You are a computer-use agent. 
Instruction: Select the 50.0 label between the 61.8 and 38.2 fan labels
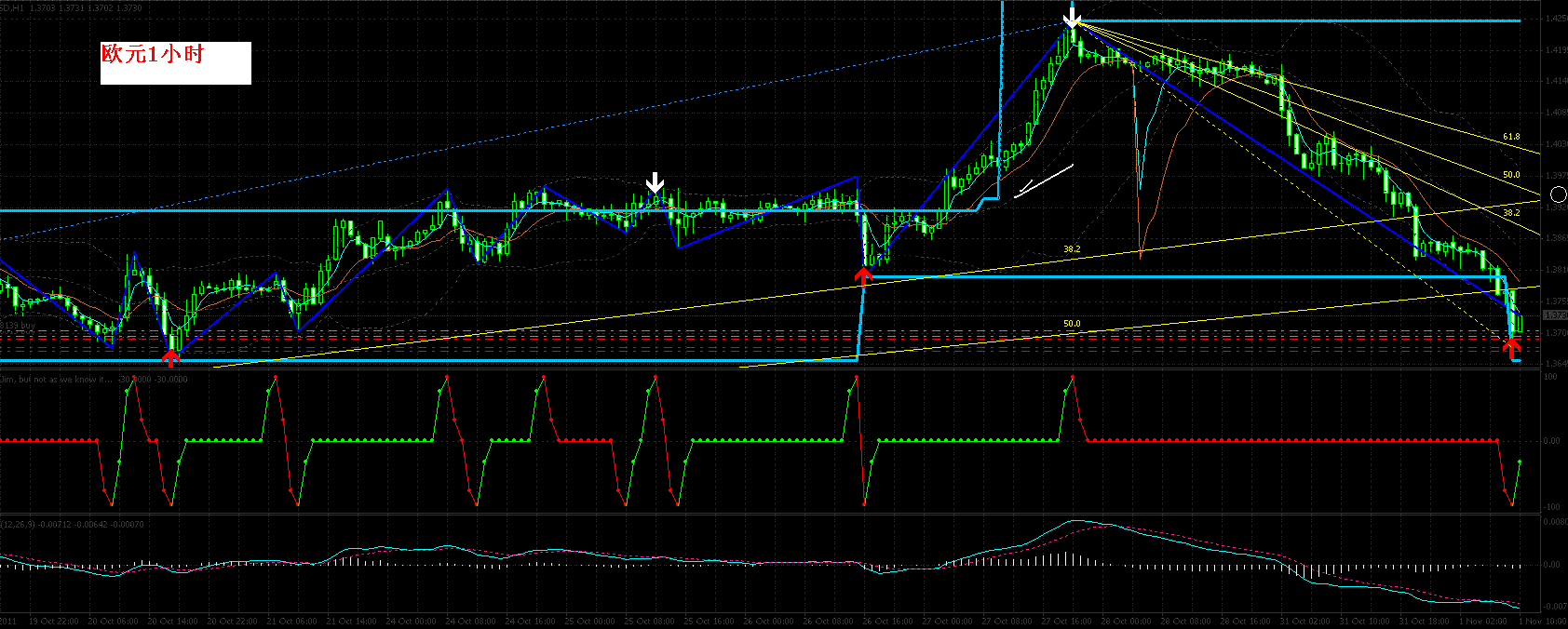(1511, 175)
